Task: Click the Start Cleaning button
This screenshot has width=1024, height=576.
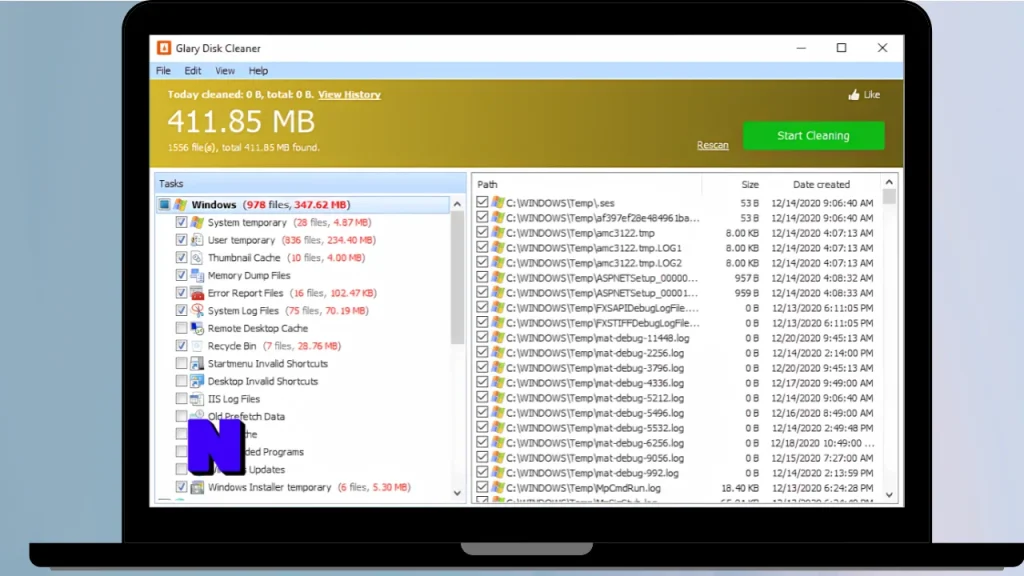Action: [x=813, y=135]
